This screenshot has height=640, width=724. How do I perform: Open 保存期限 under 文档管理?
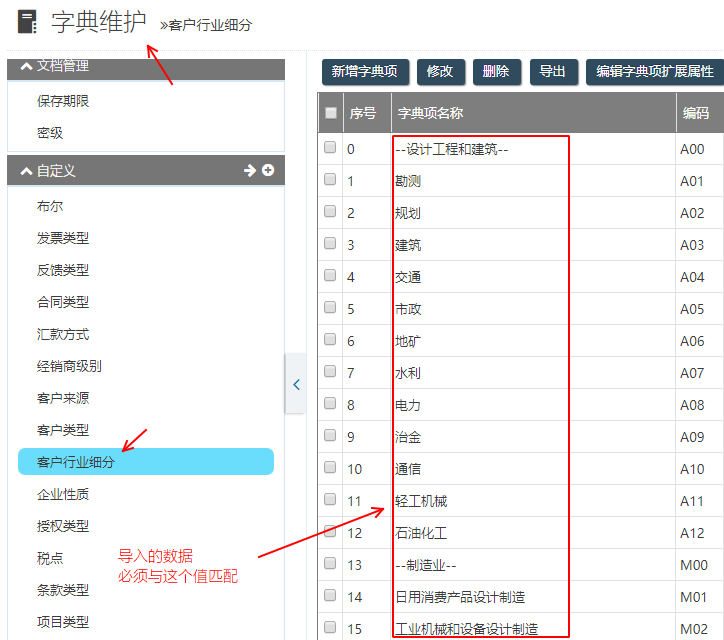tap(64, 101)
